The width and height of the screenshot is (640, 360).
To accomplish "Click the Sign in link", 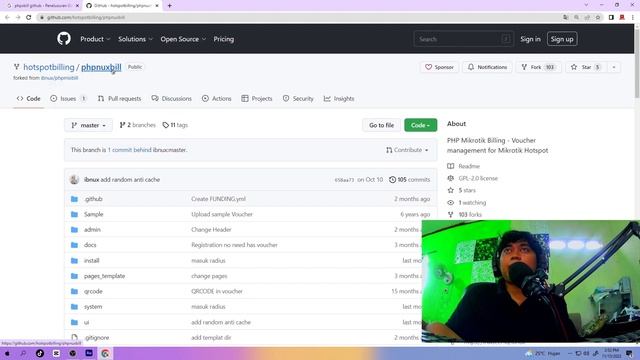I will (x=530, y=39).
